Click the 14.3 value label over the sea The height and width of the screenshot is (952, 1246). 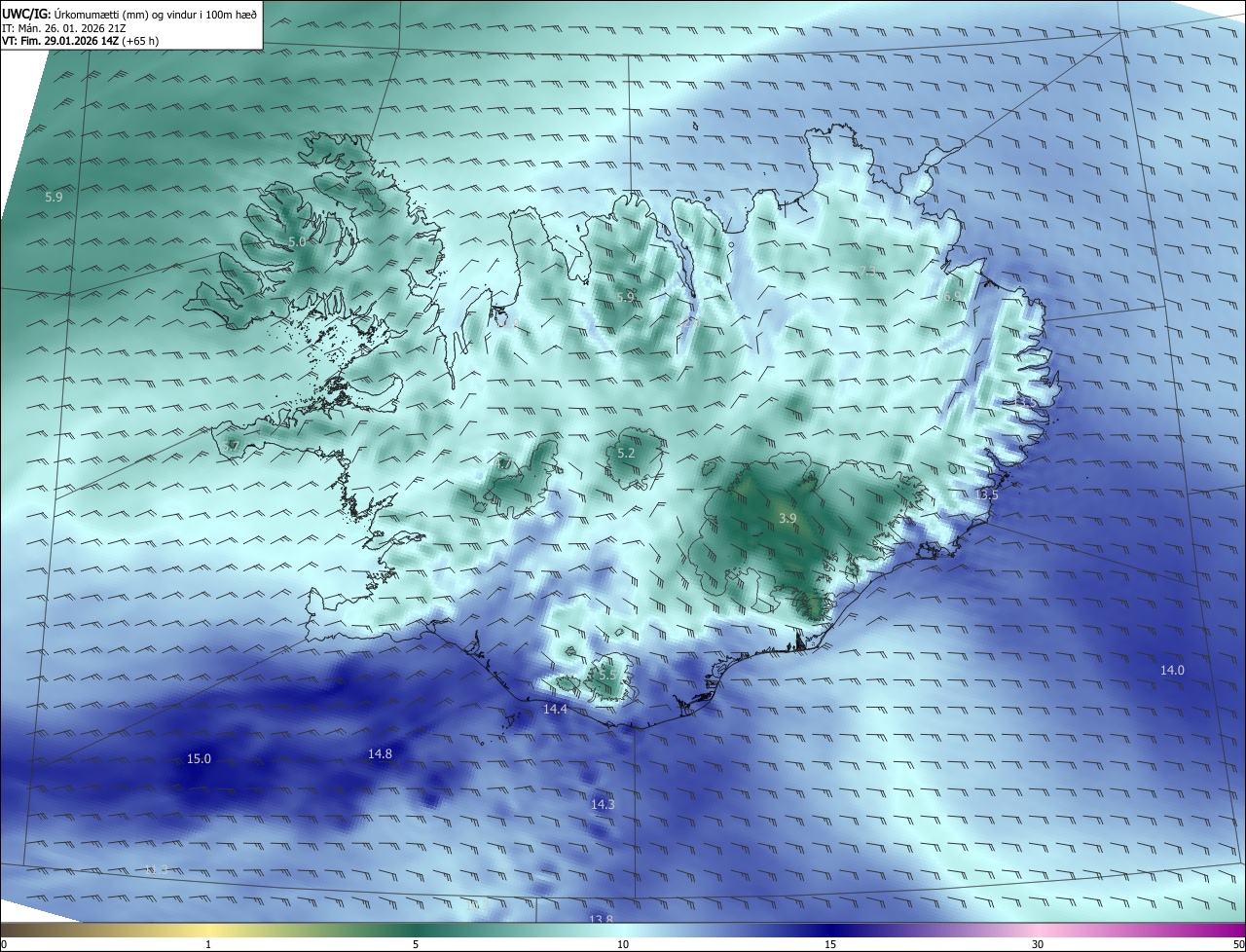tap(603, 804)
